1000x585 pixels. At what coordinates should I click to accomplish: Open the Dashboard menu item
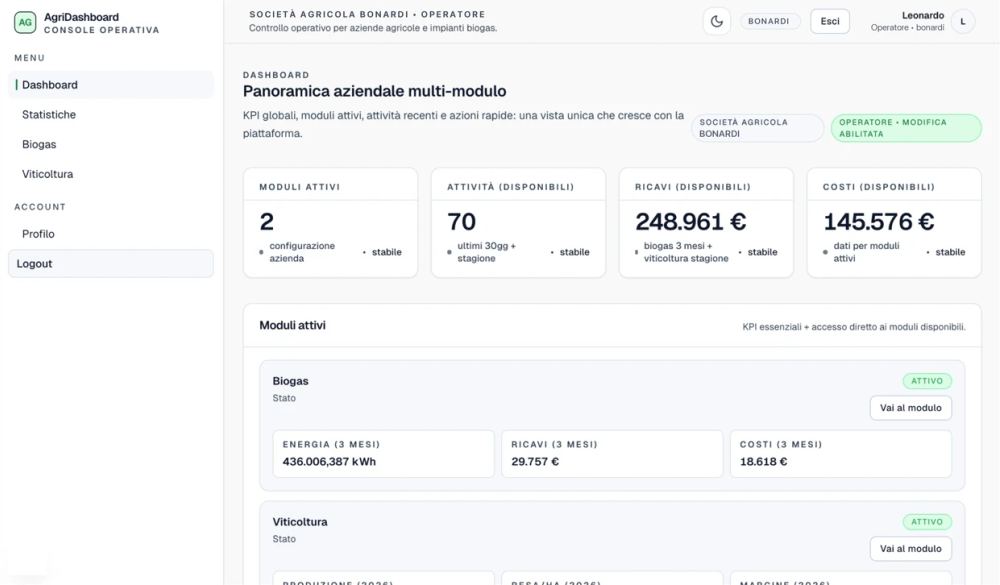(111, 85)
